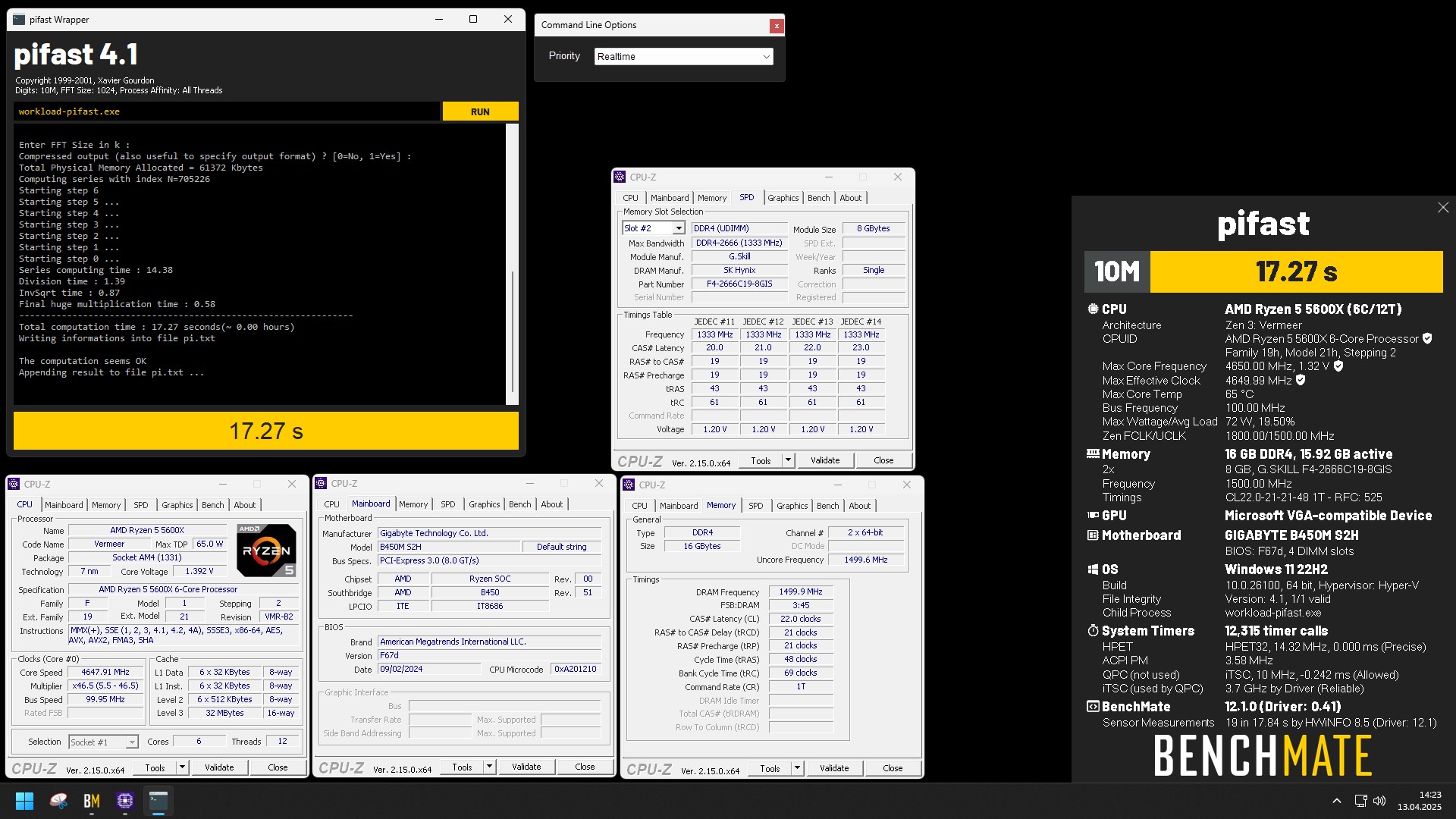The image size is (1456, 819).
Task: Click the F67d BIOS version field
Action: [x=489, y=655]
